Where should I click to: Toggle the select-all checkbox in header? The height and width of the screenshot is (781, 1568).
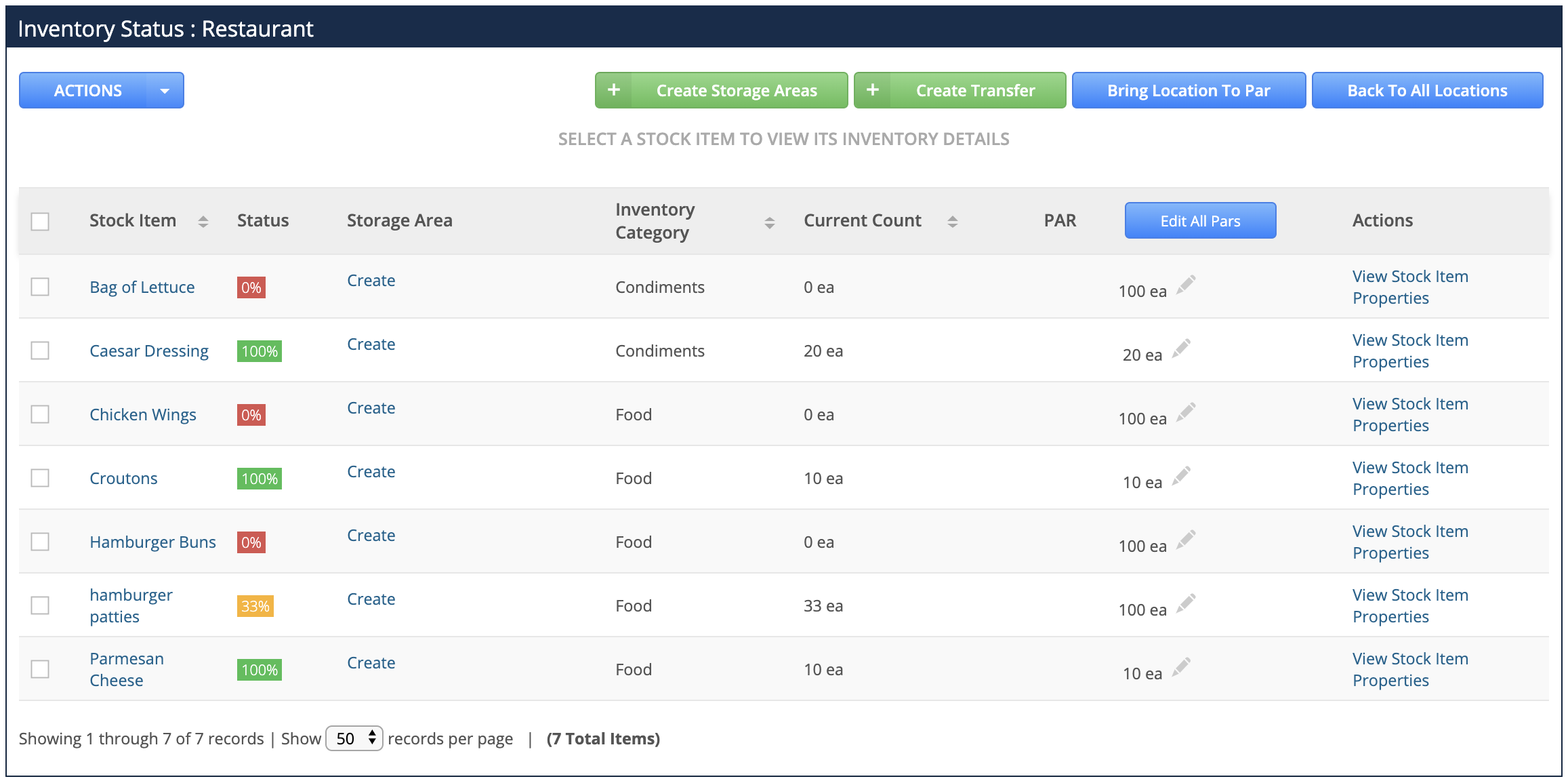pos(40,221)
